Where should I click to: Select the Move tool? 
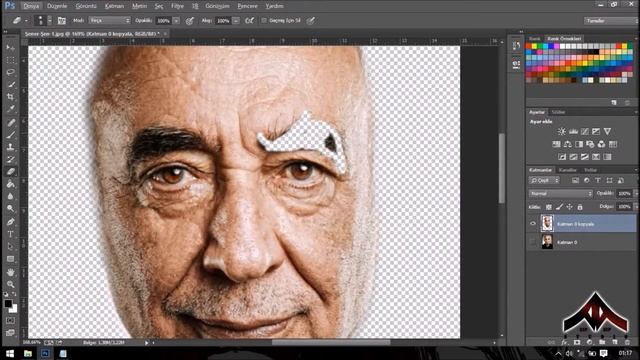point(11,48)
